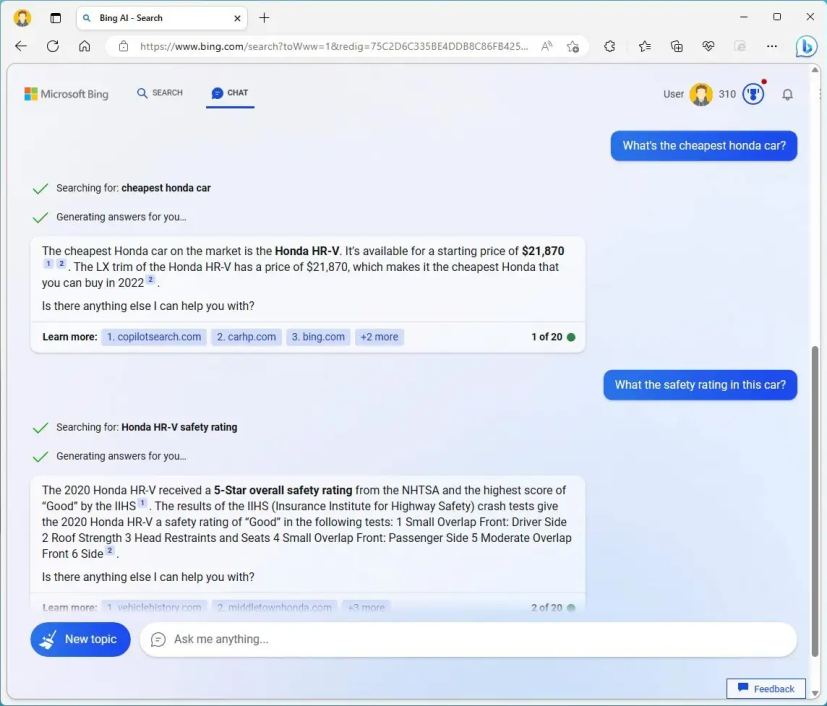Image resolution: width=827 pixels, height=706 pixels.
Task: Open the carhp.com source link
Action: [x=246, y=337]
